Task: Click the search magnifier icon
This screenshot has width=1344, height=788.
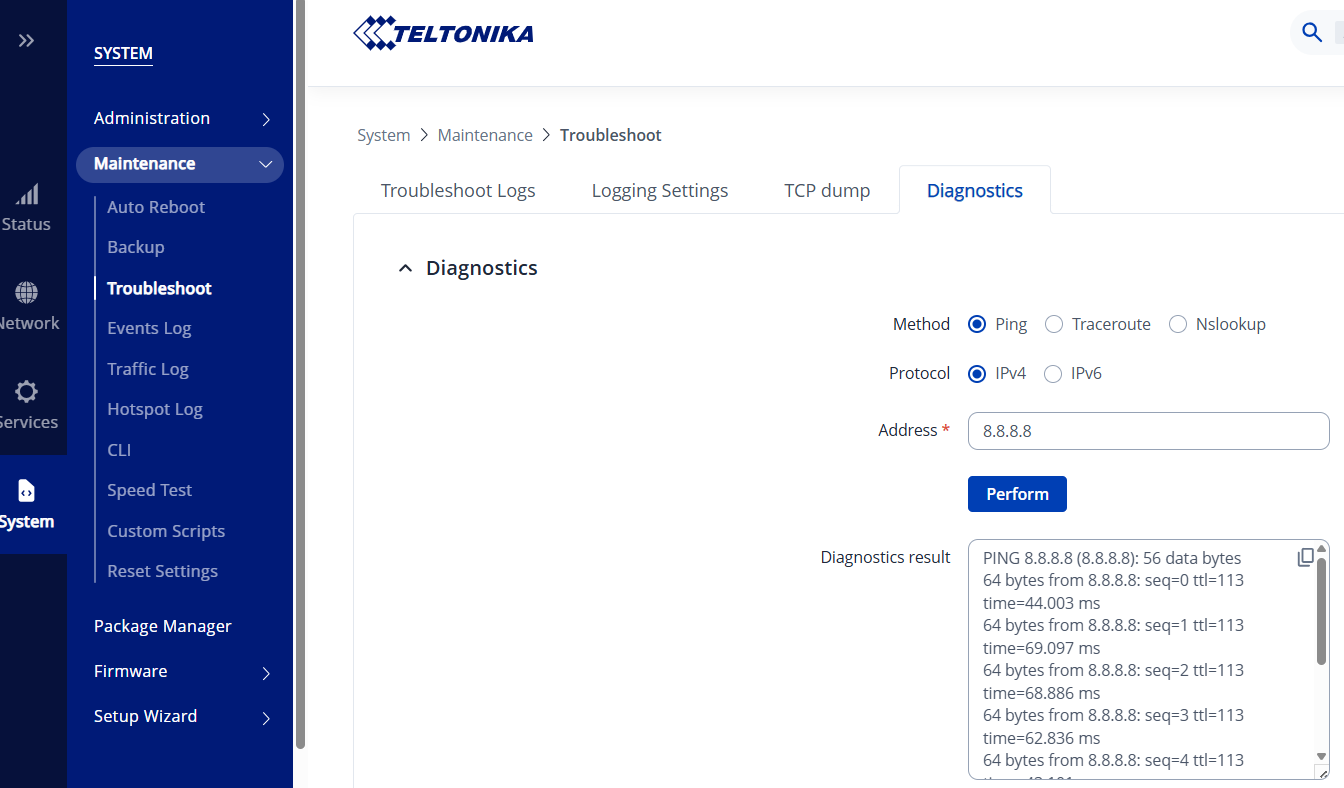Action: 1312,33
